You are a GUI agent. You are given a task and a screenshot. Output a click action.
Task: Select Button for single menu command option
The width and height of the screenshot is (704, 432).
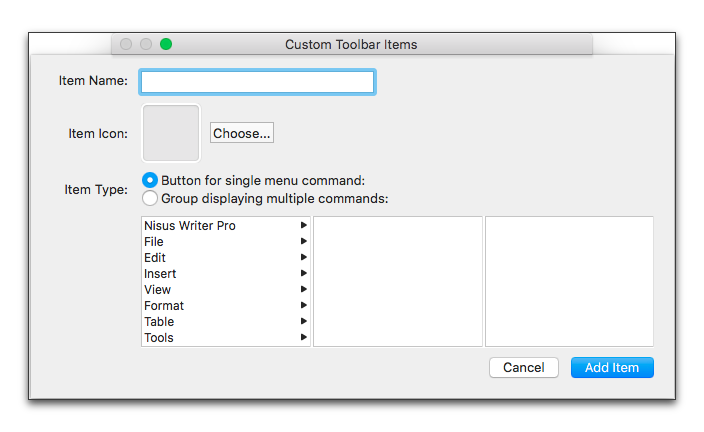(x=150, y=180)
